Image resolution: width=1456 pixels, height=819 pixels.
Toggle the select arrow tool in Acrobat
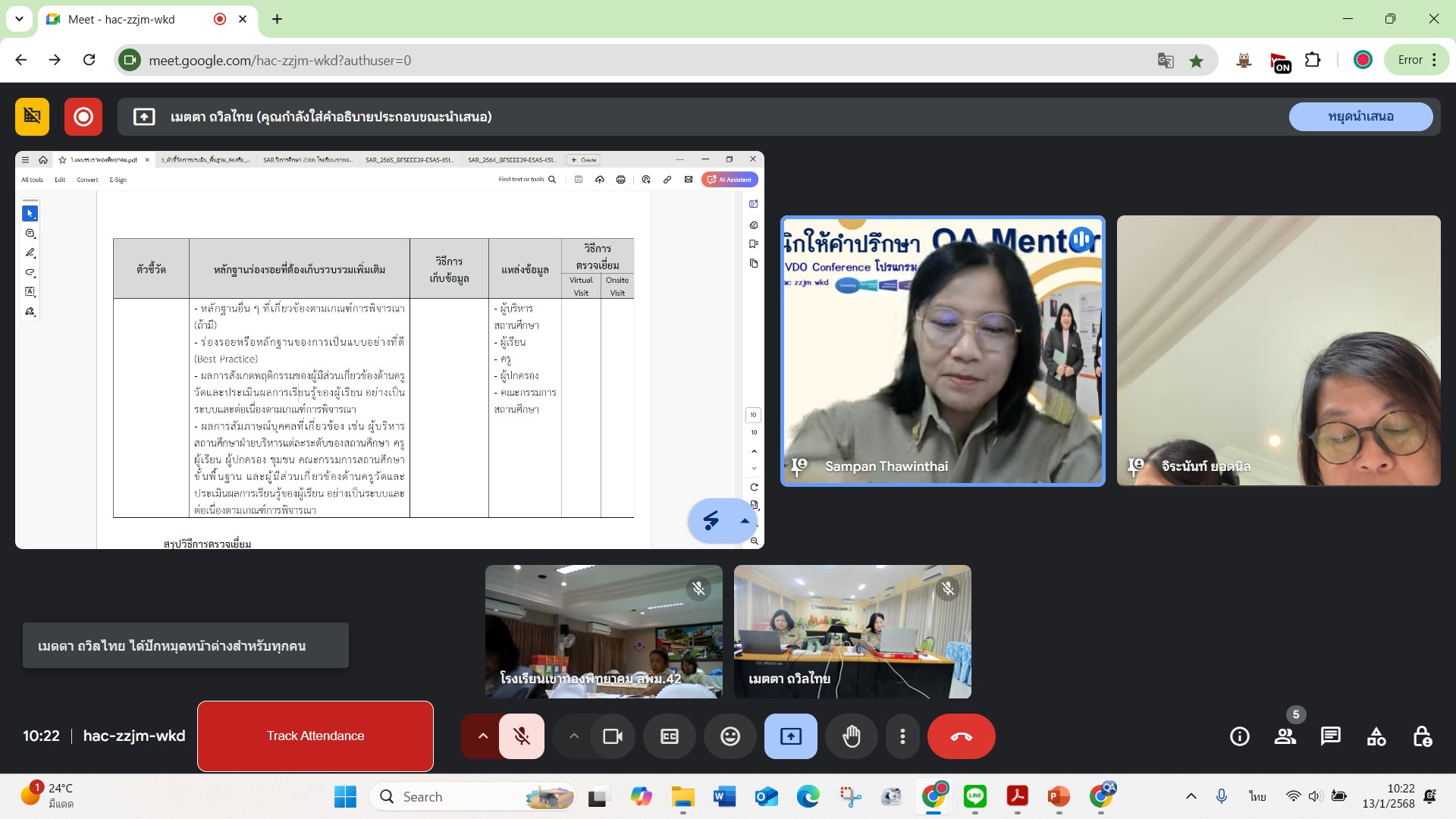30,214
